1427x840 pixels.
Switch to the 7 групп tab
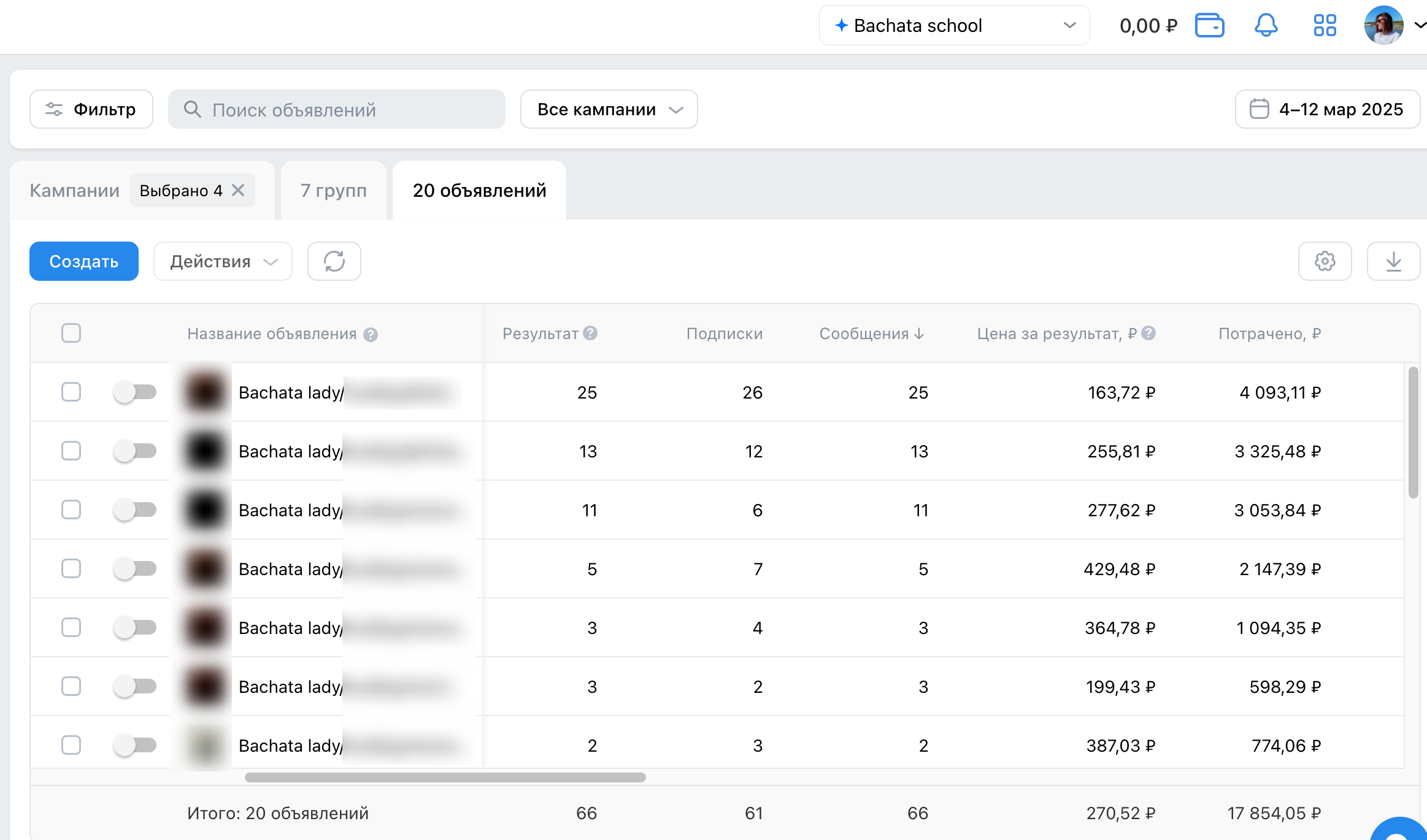pyautogui.click(x=334, y=191)
